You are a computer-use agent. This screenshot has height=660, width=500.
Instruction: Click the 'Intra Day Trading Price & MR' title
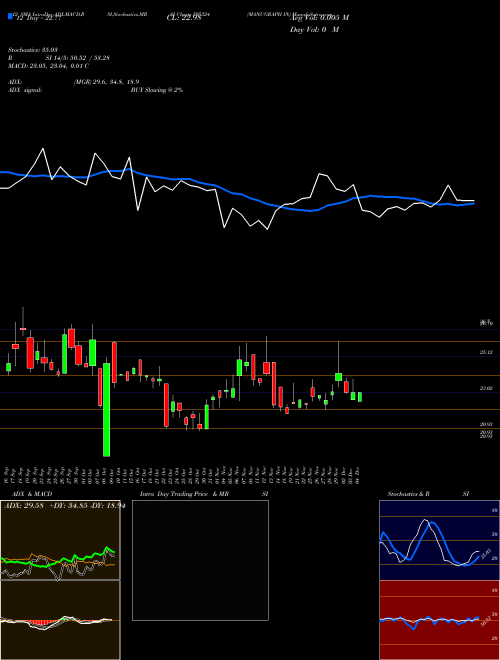pyautogui.click(x=184, y=494)
